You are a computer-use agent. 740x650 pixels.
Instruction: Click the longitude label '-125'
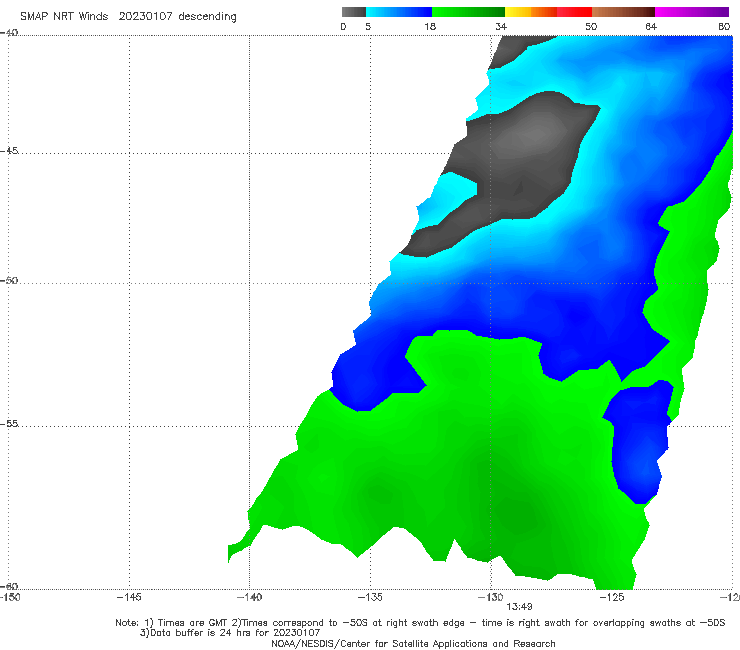[612, 597]
